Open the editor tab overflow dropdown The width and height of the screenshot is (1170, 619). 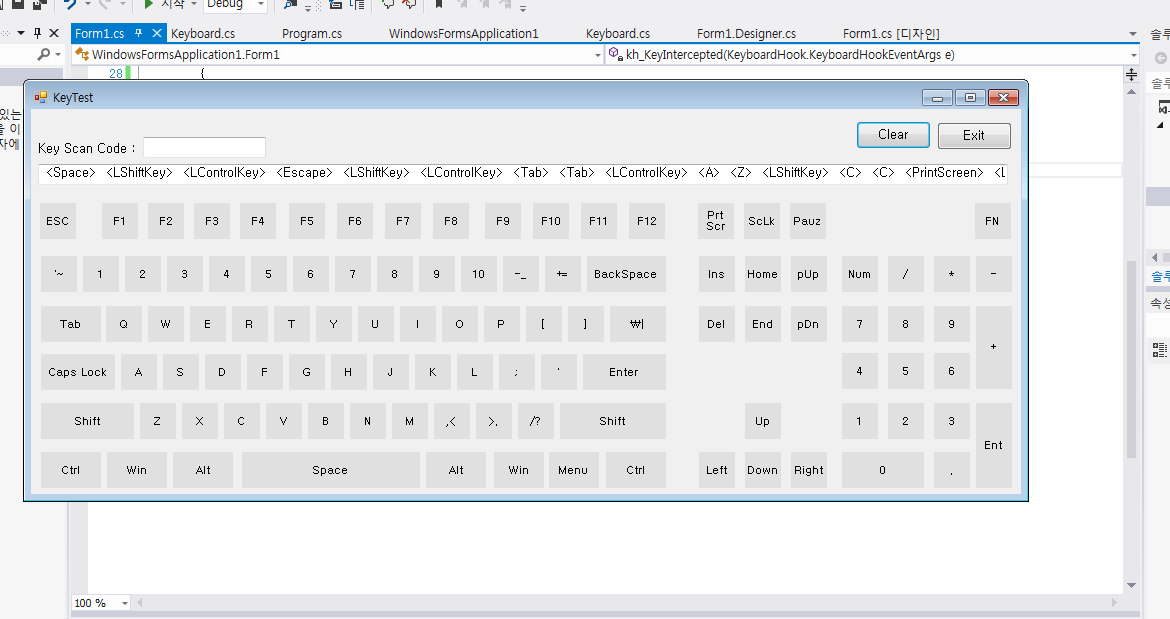(x=1133, y=34)
